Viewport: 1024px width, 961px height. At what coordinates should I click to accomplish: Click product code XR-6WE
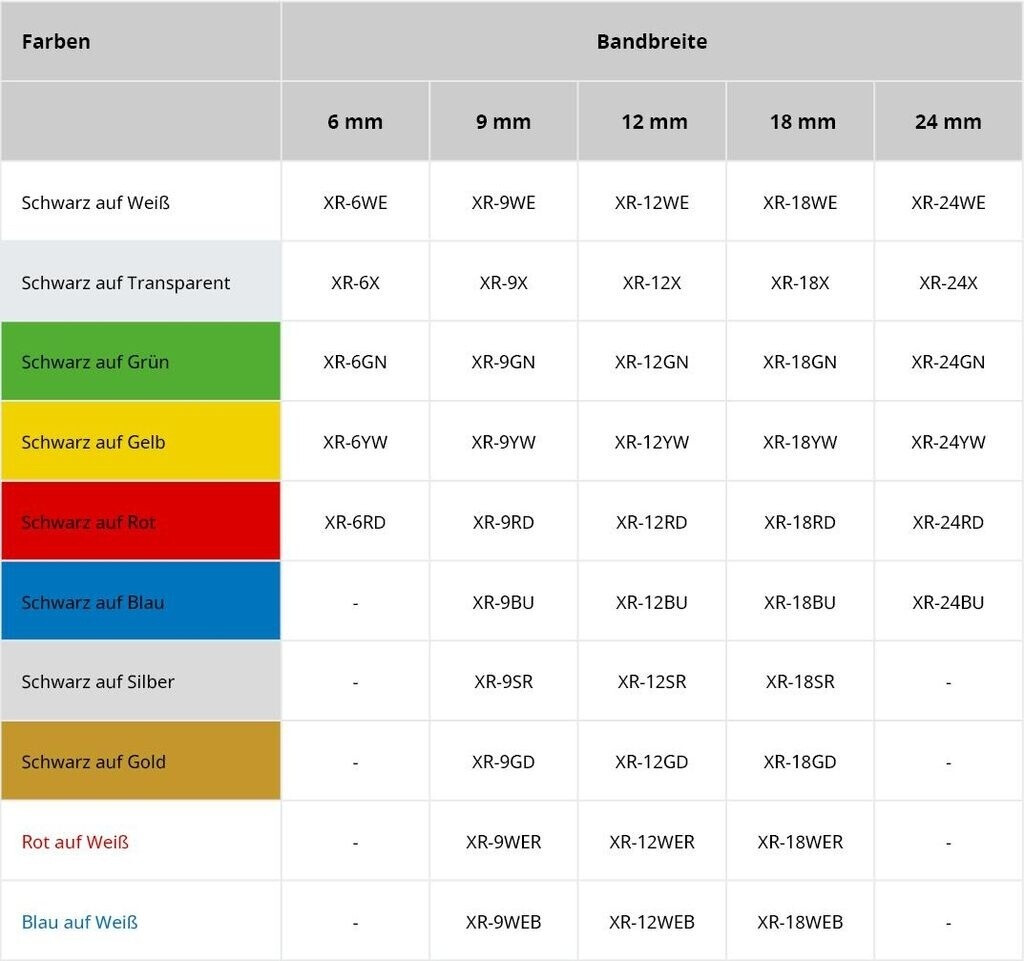click(355, 203)
